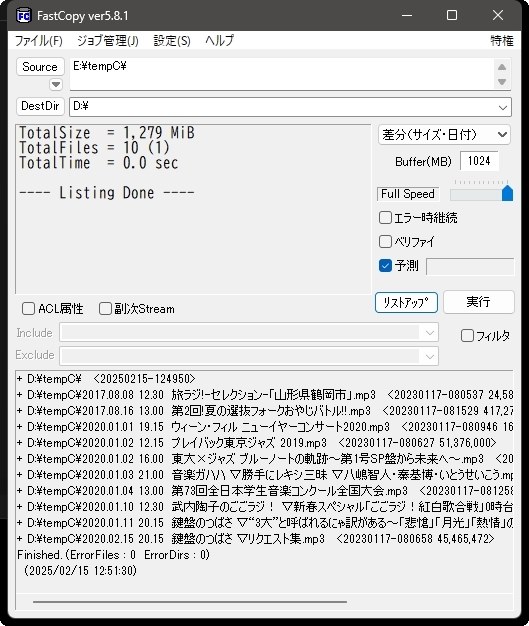Close the FastCopy window
529x626 pixels.
click(498, 16)
